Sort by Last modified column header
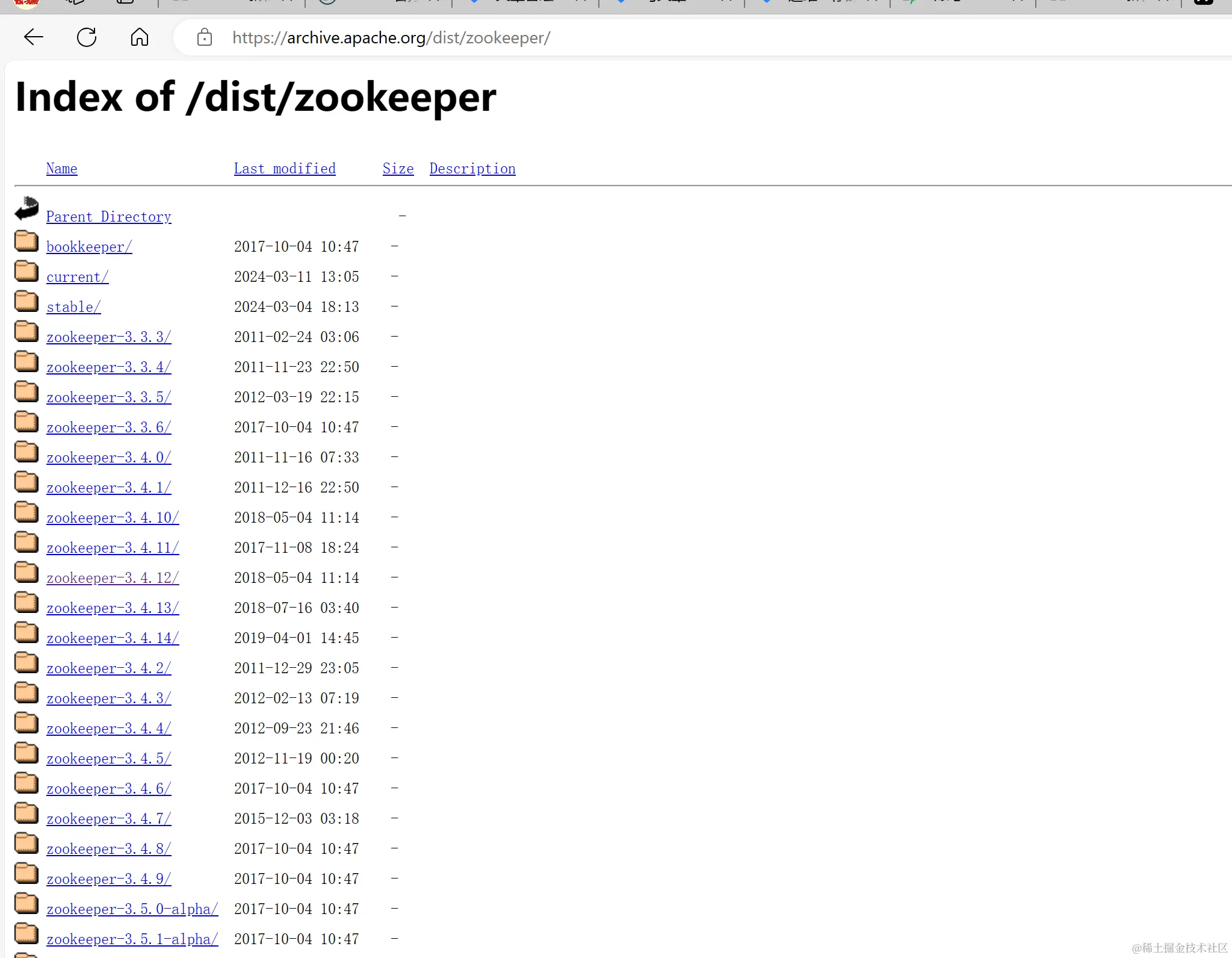Screen dimensions: 1232x958 [x=285, y=169]
